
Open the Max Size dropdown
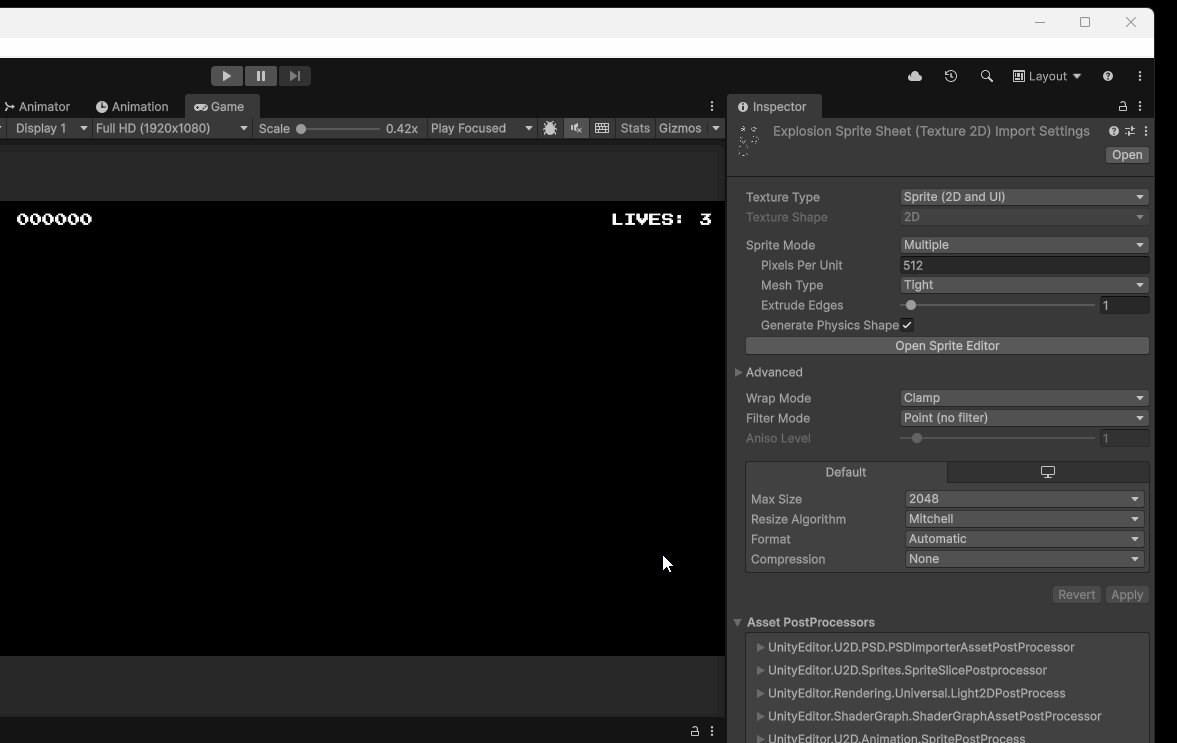(x=1025, y=499)
